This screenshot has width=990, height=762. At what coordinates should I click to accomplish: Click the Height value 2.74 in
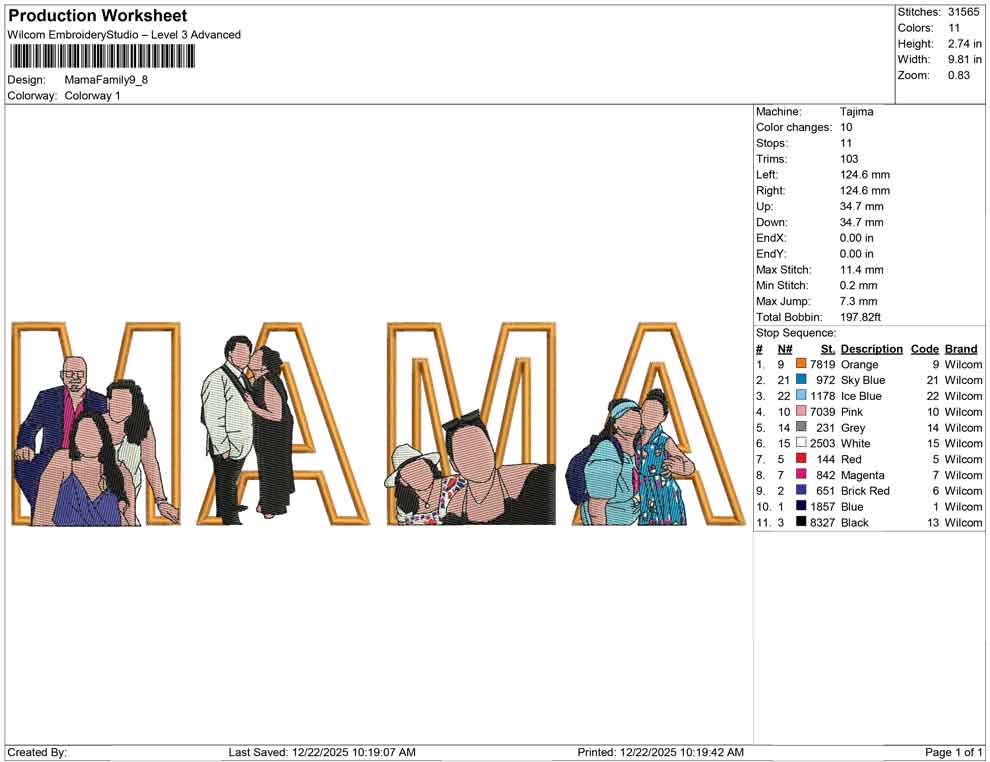pyautogui.click(x=964, y=44)
